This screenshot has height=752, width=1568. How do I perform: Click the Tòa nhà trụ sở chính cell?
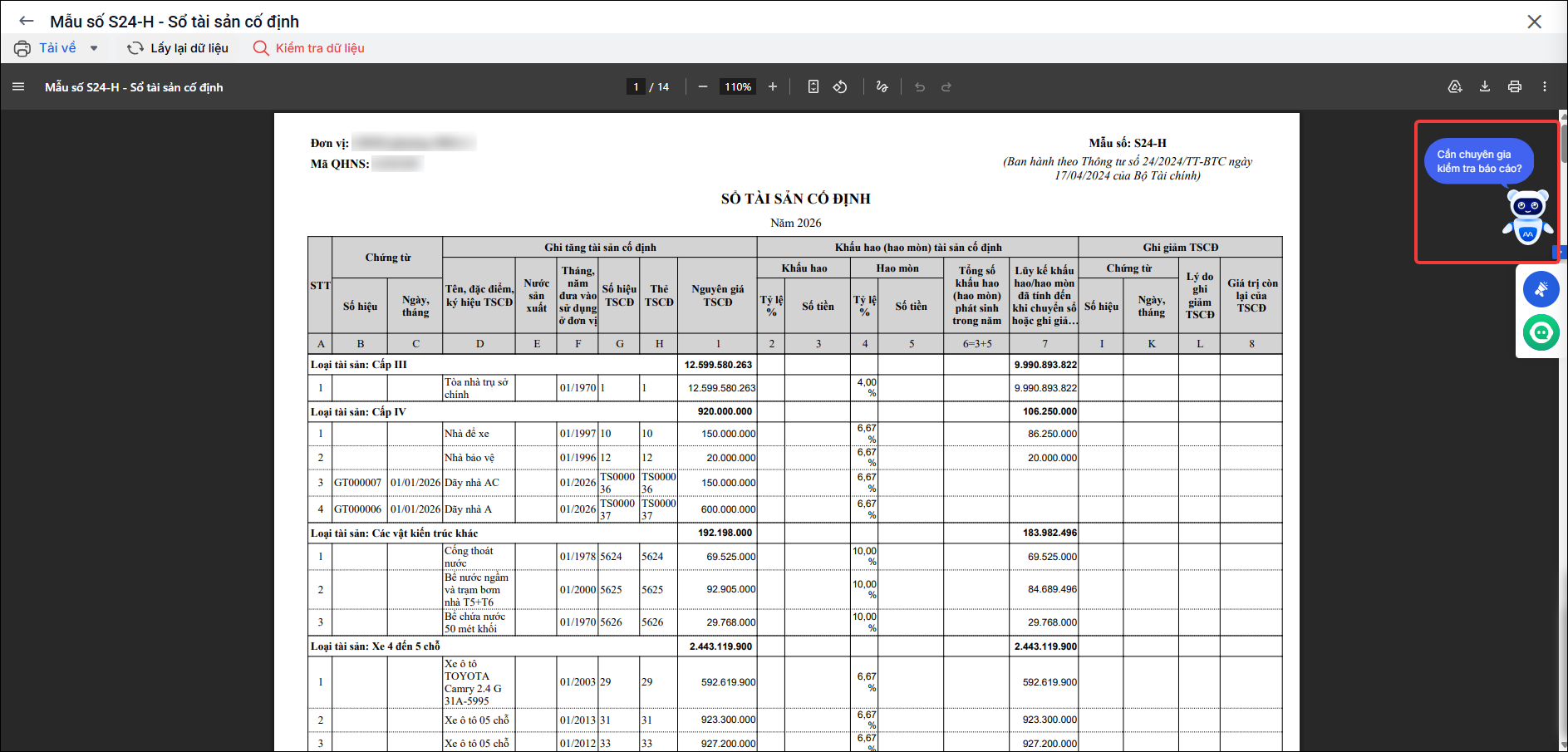click(479, 388)
